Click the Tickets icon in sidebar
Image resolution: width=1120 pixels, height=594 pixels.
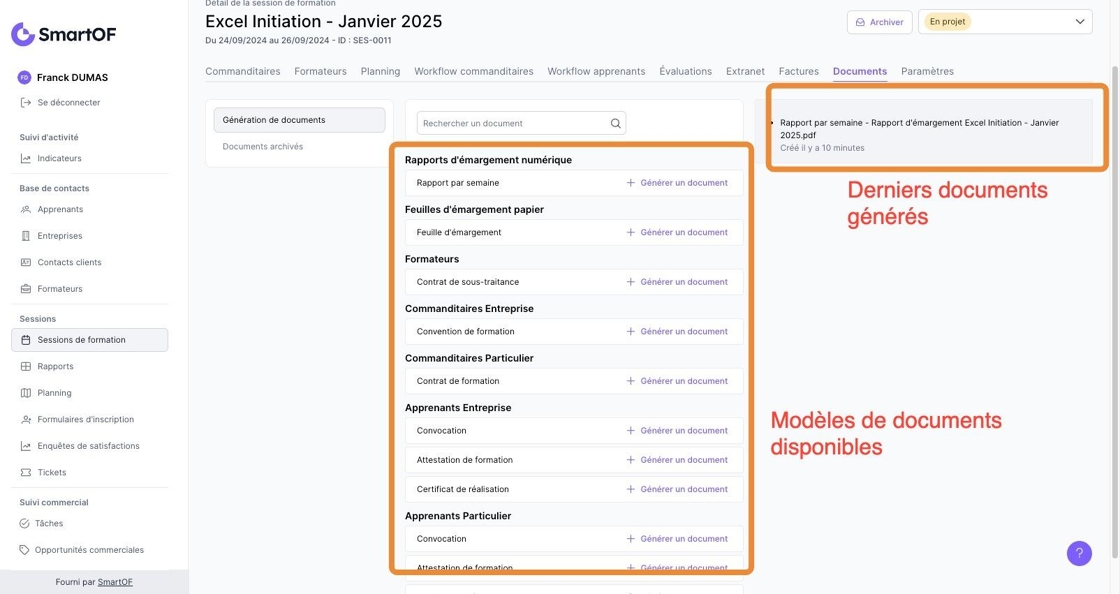pyautogui.click(x=26, y=473)
